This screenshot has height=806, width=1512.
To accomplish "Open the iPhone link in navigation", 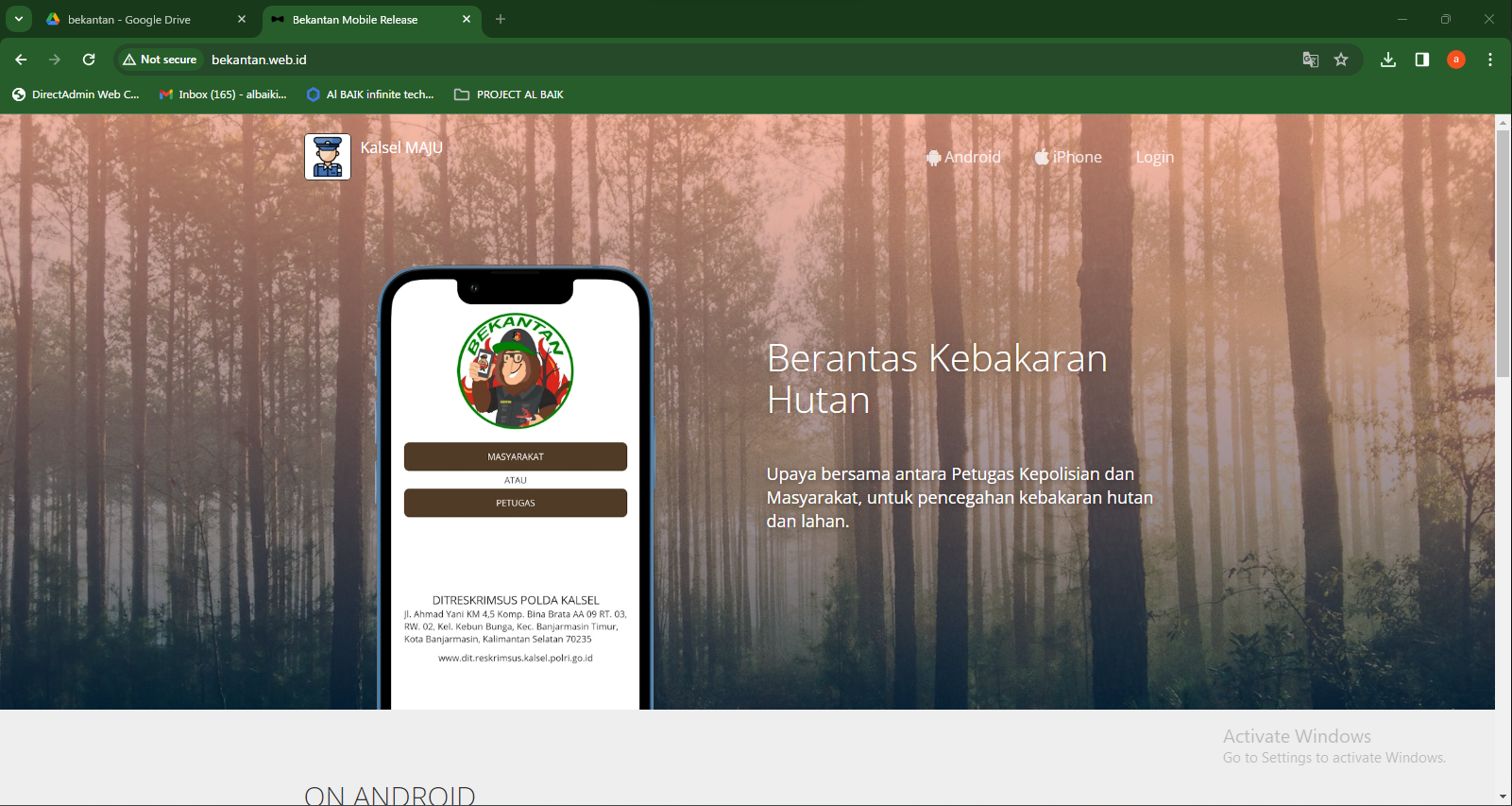I will click(x=1068, y=158).
